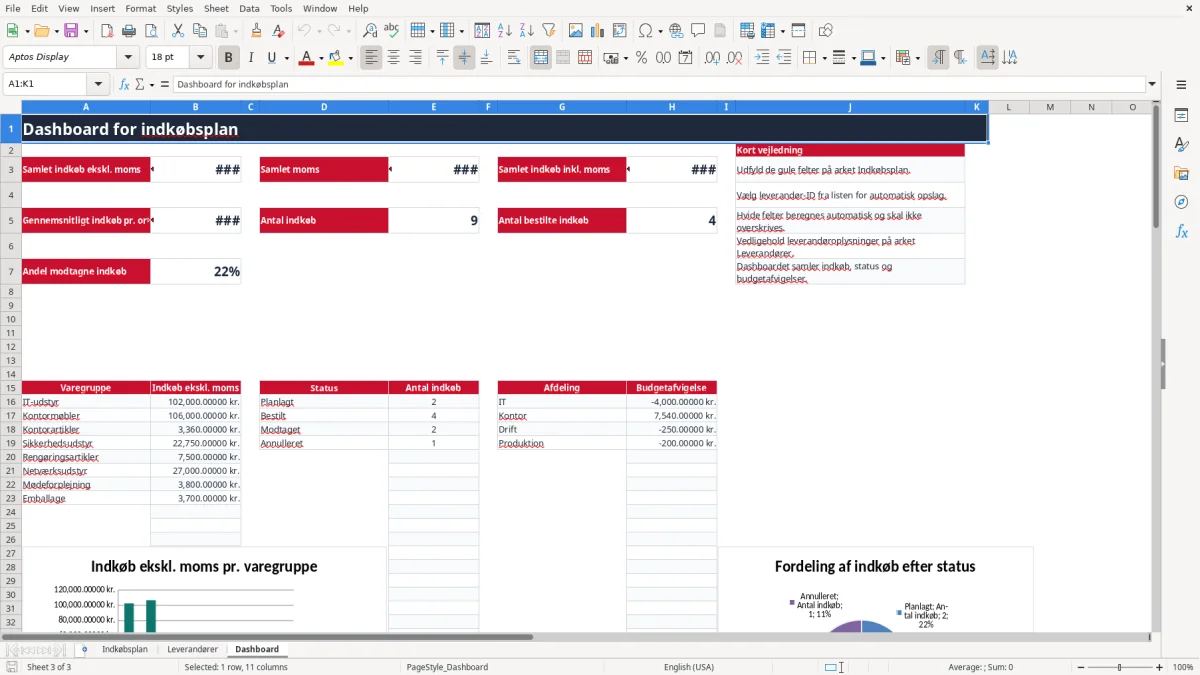Click the Print icon in toolbar
The height and width of the screenshot is (675, 1200).
click(x=128, y=31)
